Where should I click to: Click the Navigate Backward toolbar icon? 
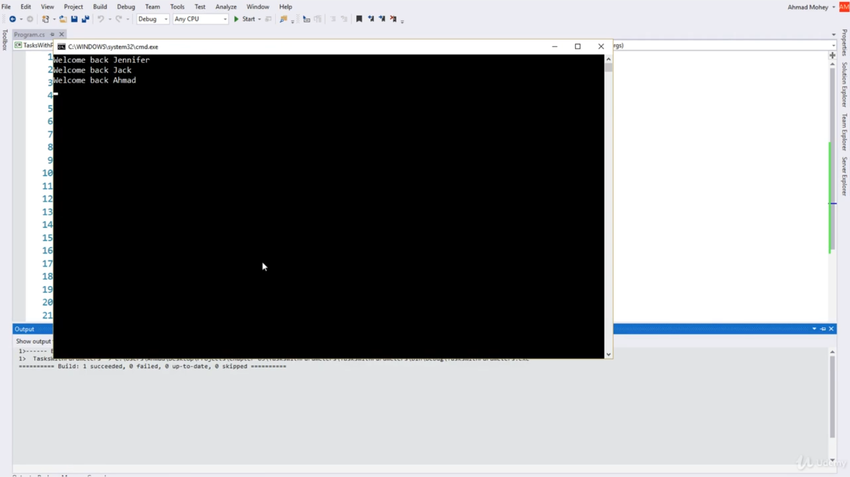pyautogui.click(x=12, y=19)
